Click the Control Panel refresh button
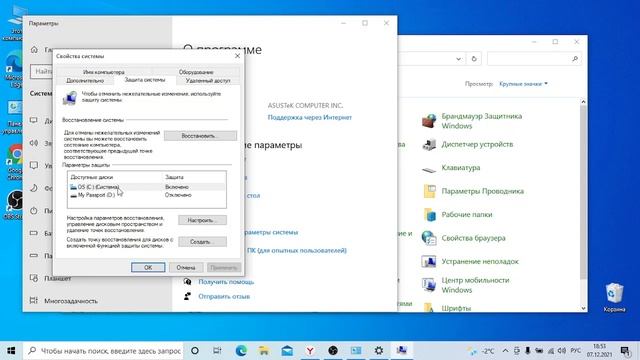640x360 pixels. coord(474,59)
